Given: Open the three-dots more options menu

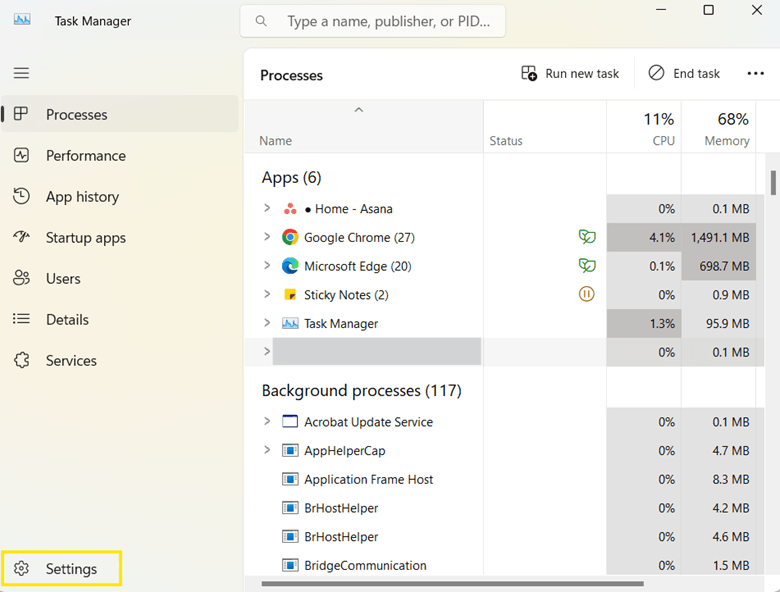Looking at the screenshot, I should point(755,74).
